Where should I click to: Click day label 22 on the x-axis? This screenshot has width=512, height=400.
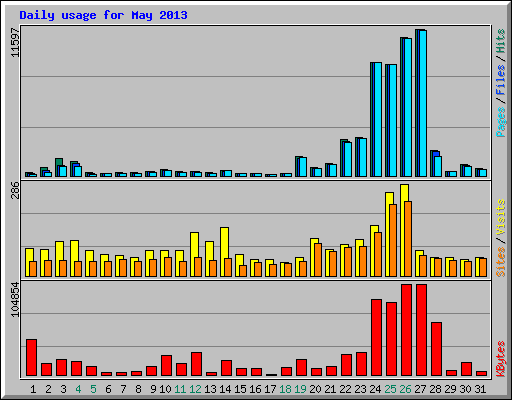tap(345, 389)
